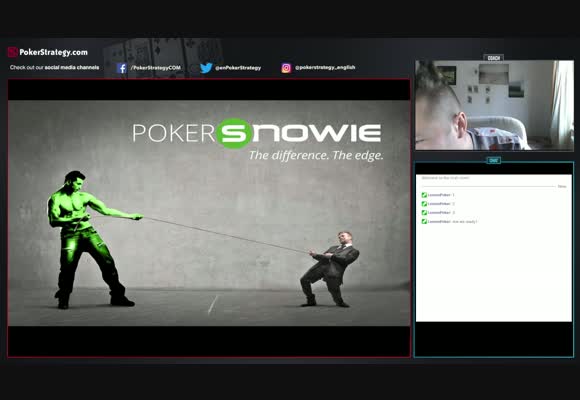
Task: Click 'Check out our social media channels' text
Action: point(54,67)
